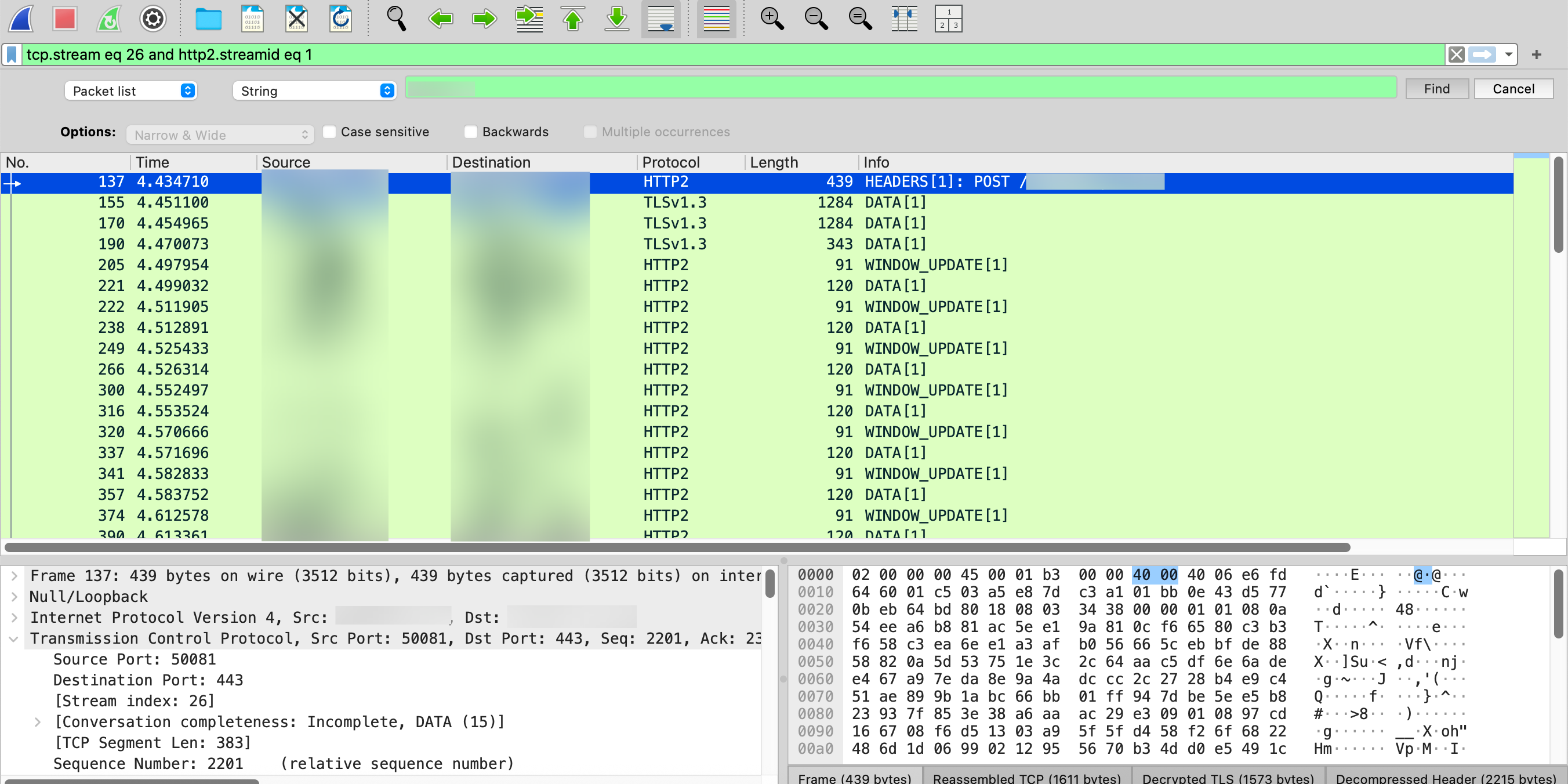This screenshot has width=1568, height=784.
Task: Open the Packet list search target dropdown
Action: [x=130, y=90]
